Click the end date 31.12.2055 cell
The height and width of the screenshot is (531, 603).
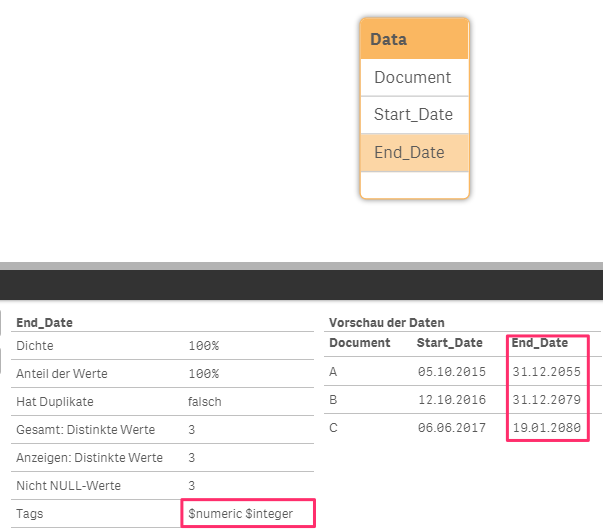(545, 373)
